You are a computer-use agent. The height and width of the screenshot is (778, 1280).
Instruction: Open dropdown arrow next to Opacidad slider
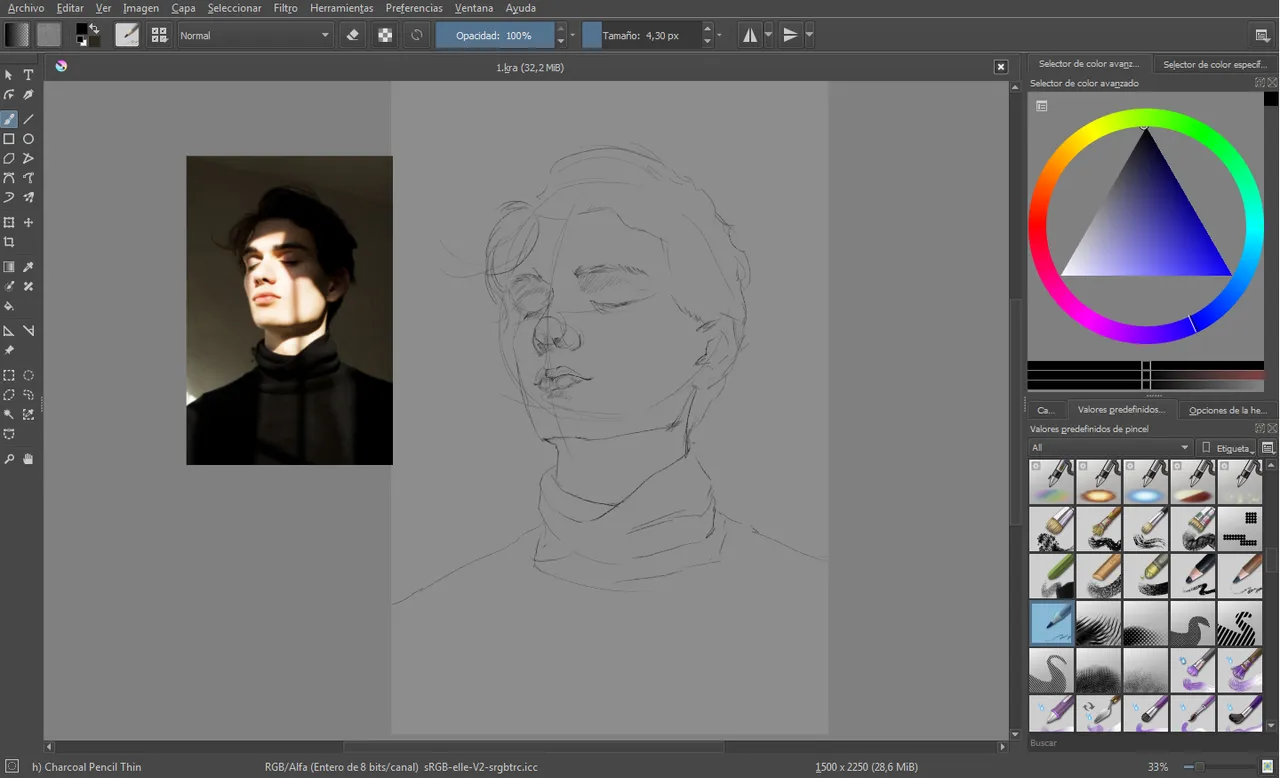coord(573,35)
